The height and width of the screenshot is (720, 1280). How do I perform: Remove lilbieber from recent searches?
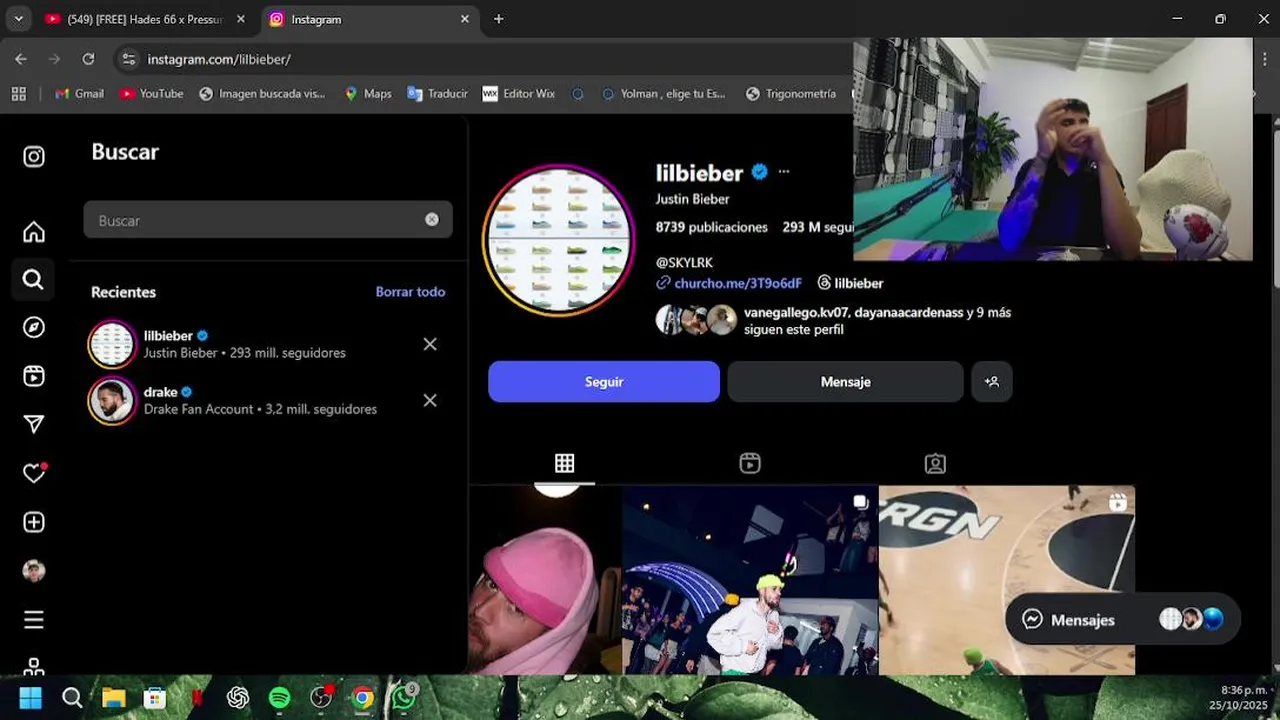coord(430,344)
